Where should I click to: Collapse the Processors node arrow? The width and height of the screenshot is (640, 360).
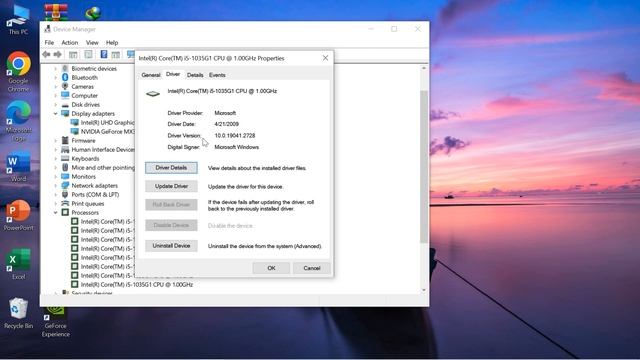pos(56,212)
